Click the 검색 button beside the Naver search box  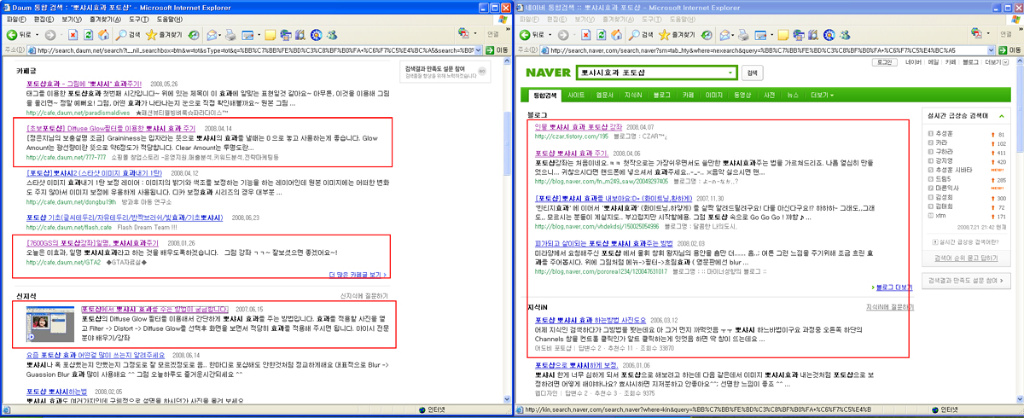click(752, 72)
